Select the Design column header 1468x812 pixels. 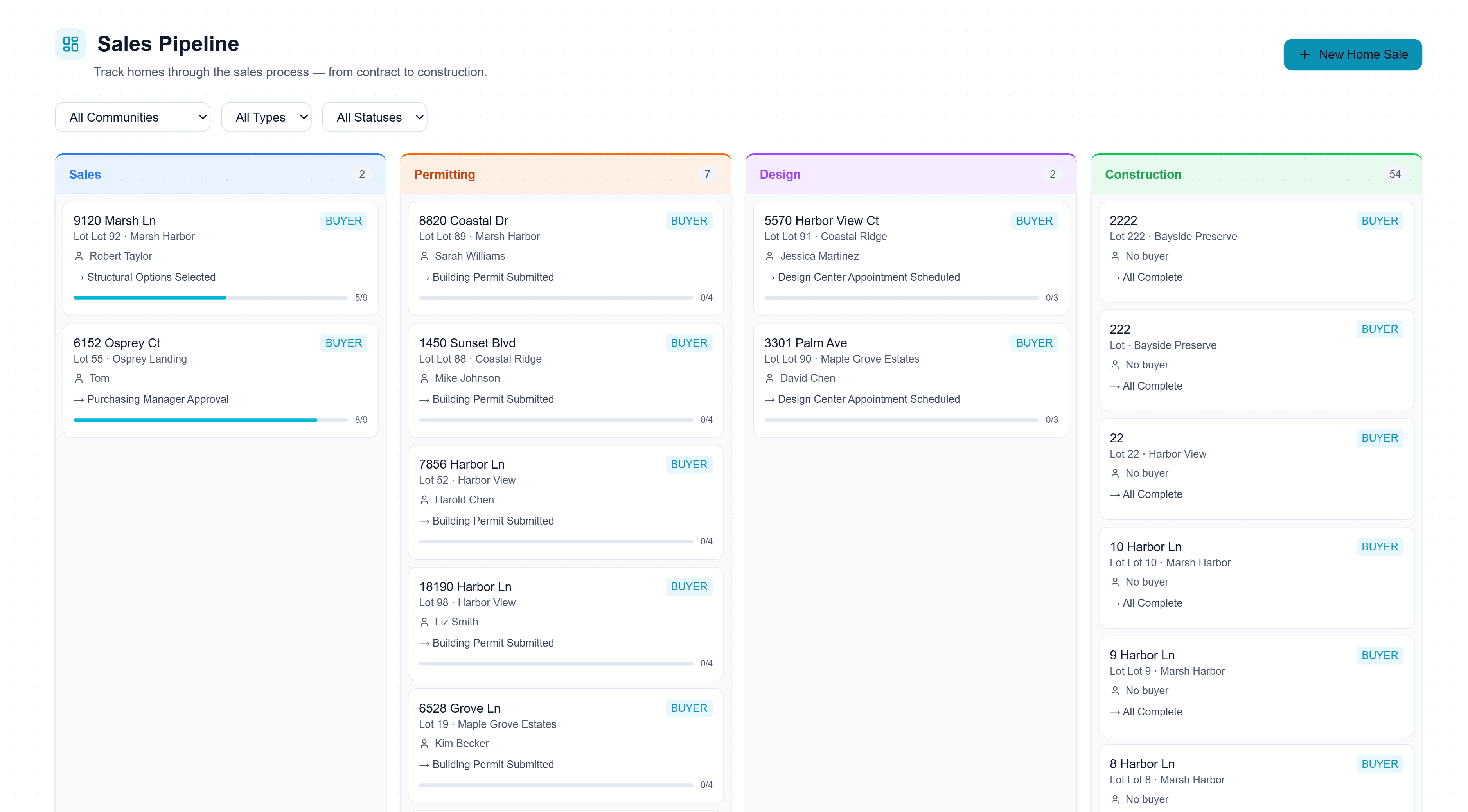click(x=911, y=174)
